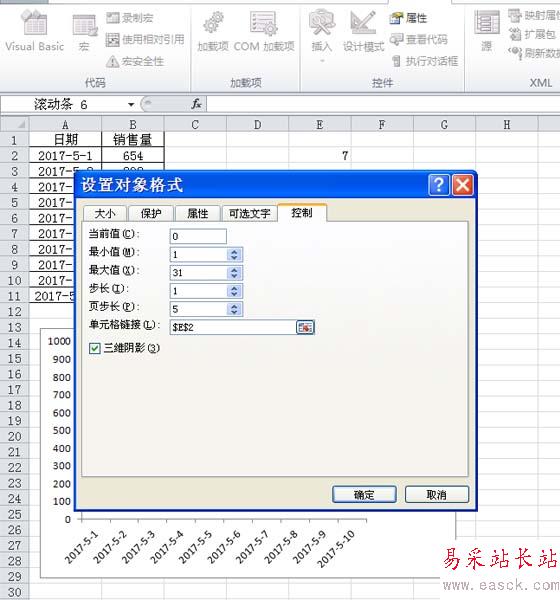Click the 步长 spinner arrows
The height and width of the screenshot is (600, 560).
pos(234,291)
